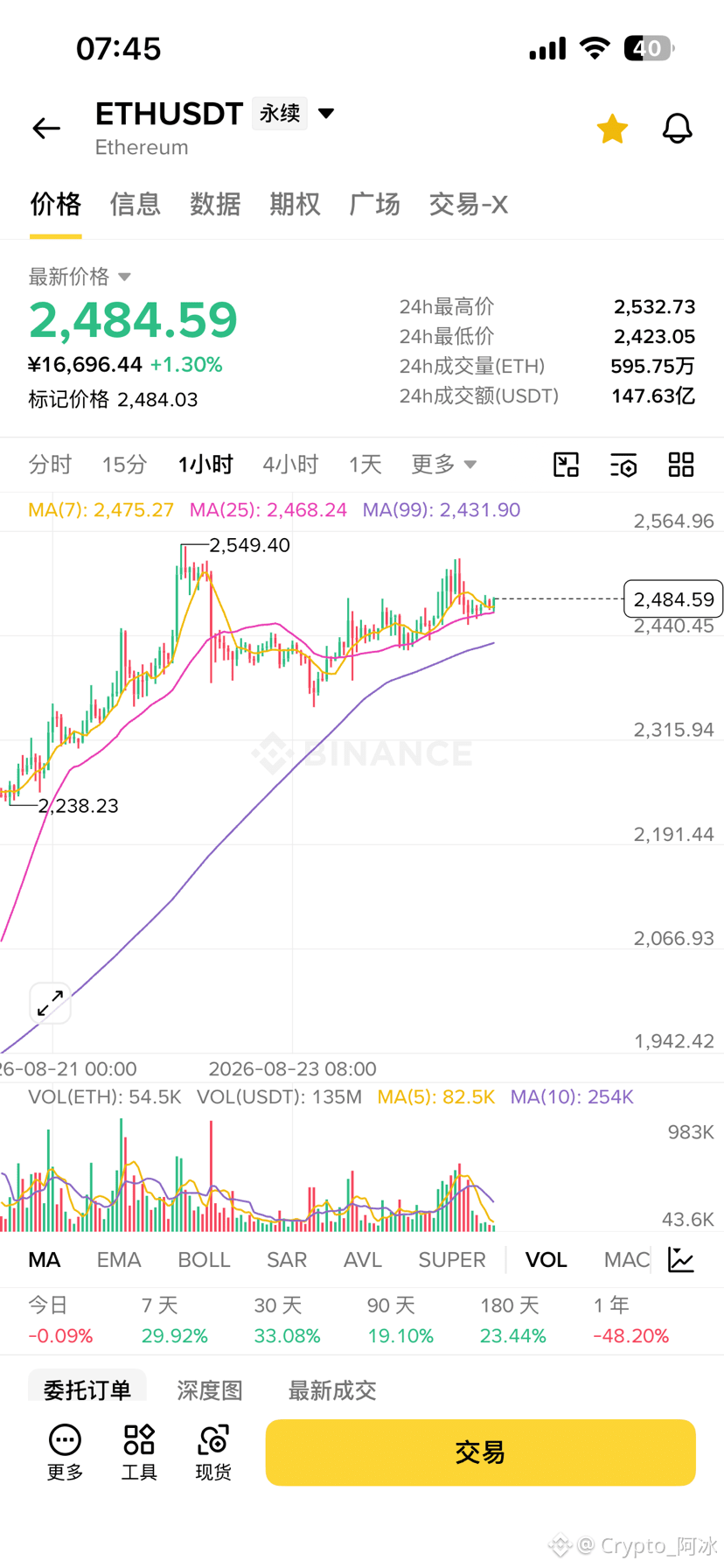Image resolution: width=724 pixels, height=1568 pixels.
Task: Select the 1小时 chart interval
Action: click(x=205, y=464)
